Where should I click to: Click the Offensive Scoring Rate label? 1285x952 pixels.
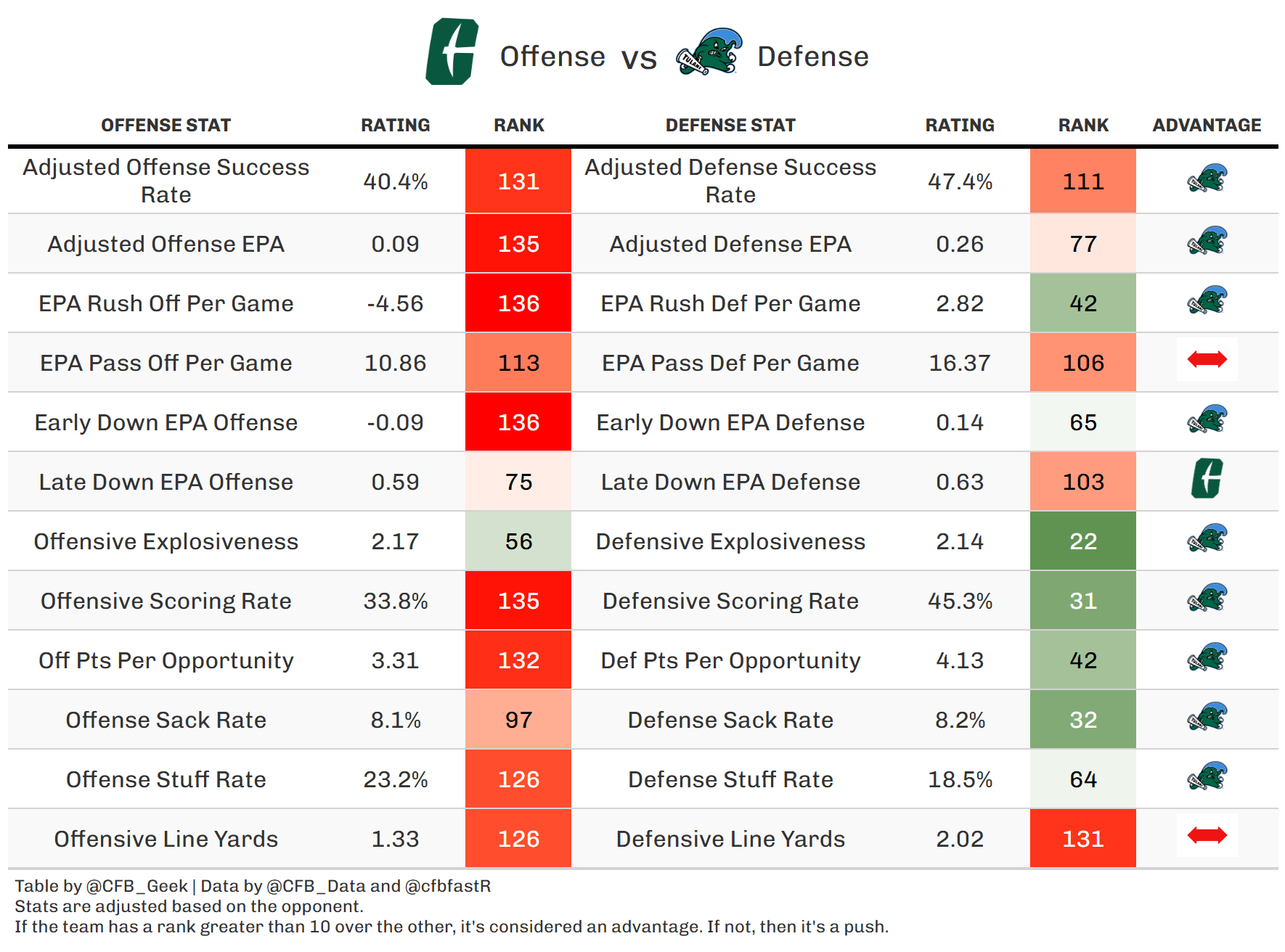click(166, 601)
